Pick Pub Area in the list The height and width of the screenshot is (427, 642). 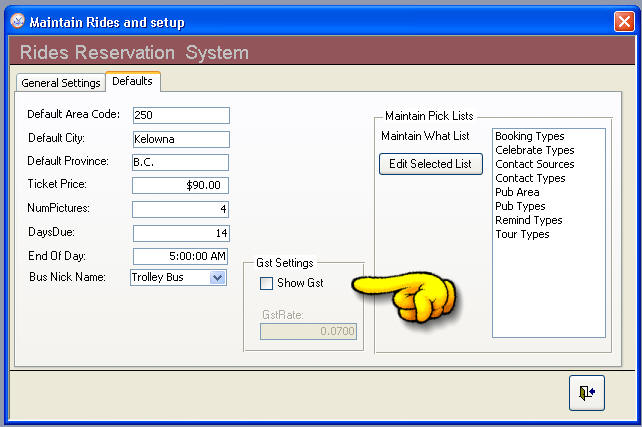[x=517, y=192]
